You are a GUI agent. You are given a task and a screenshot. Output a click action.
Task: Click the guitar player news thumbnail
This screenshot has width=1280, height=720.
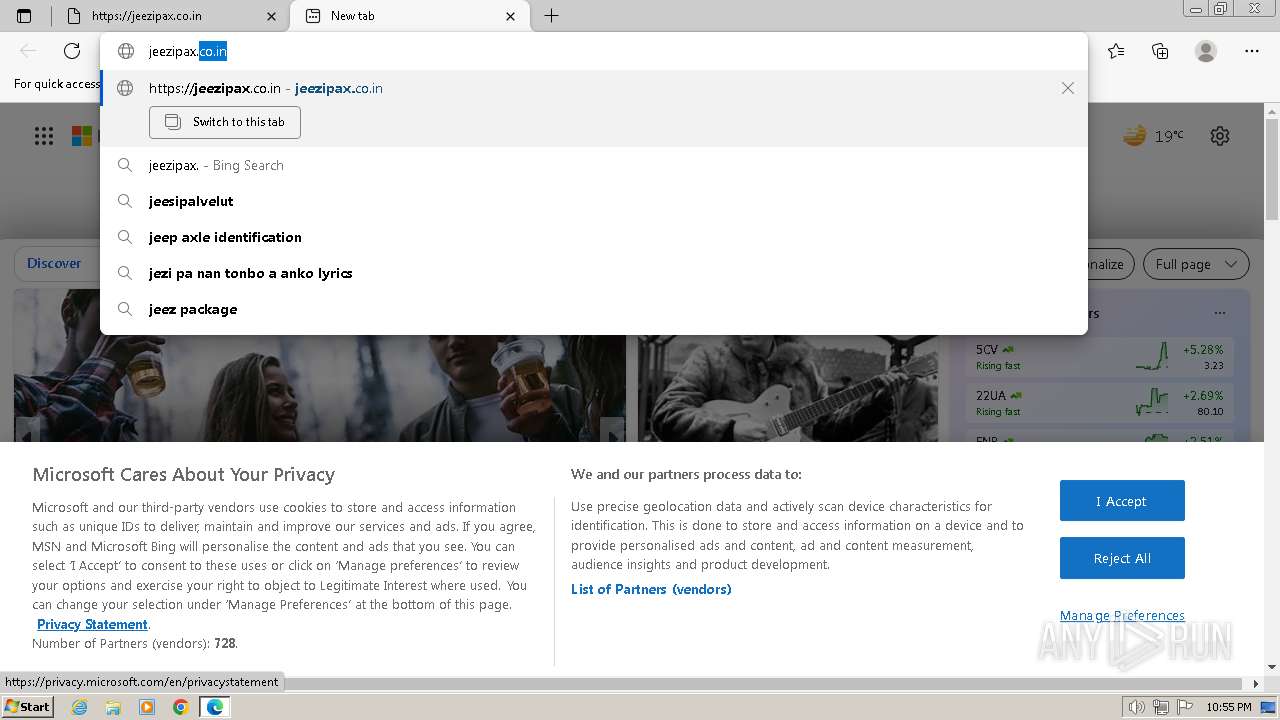[x=788, y=388]
